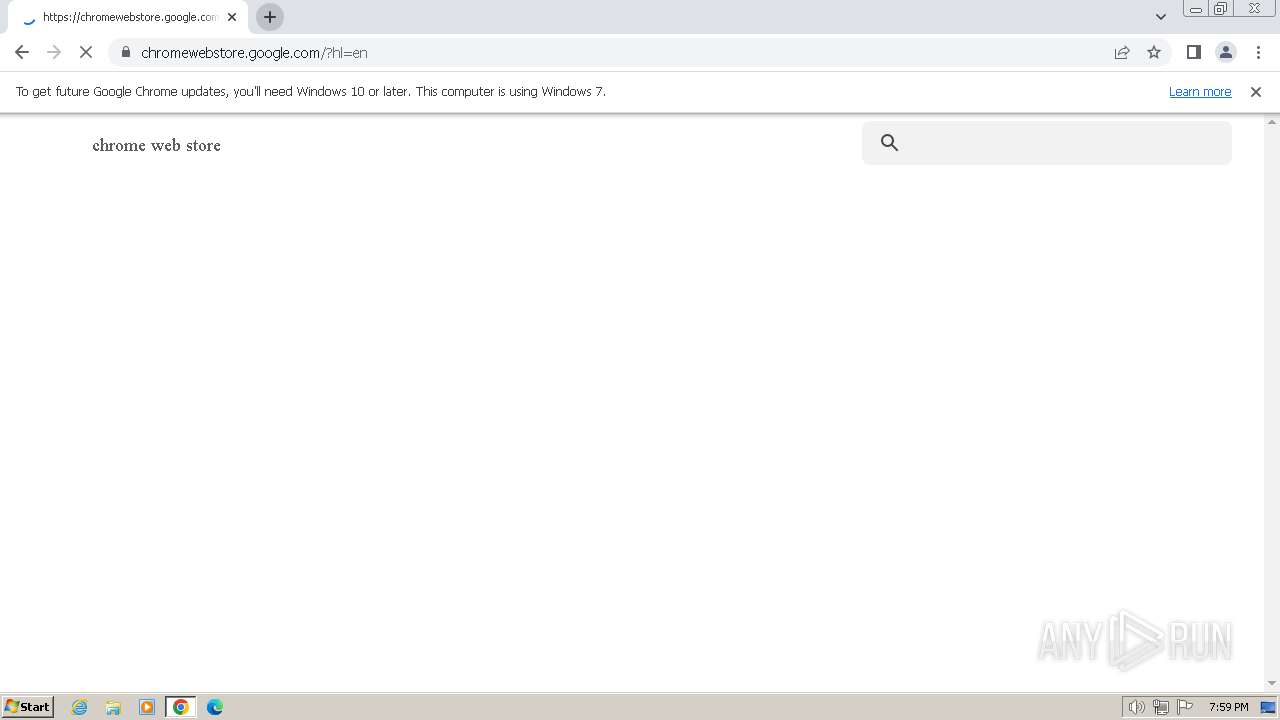Click the page scrollbar up arrow
Image resolution: width=1280 pixels, height=720 pixels.
coord(1272,122)
